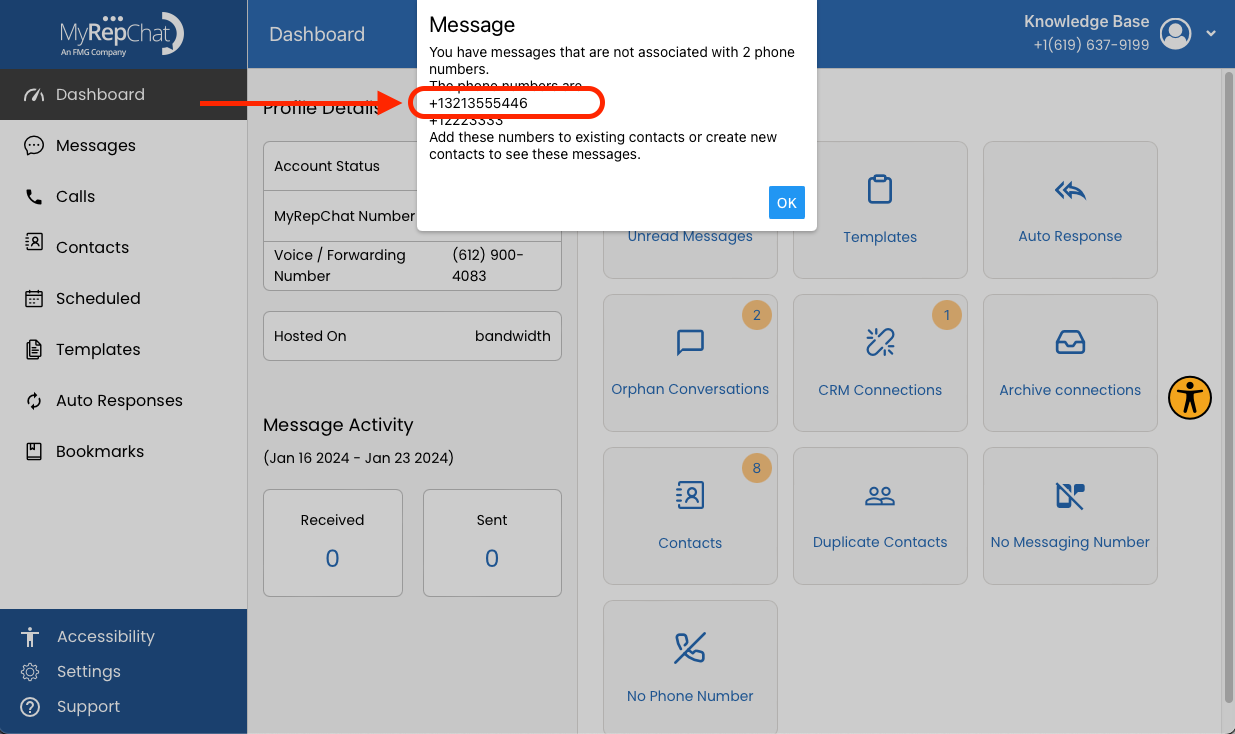Open the Templates tile clipboard icon
The image size is (1235, 734).
coord(880,189)
